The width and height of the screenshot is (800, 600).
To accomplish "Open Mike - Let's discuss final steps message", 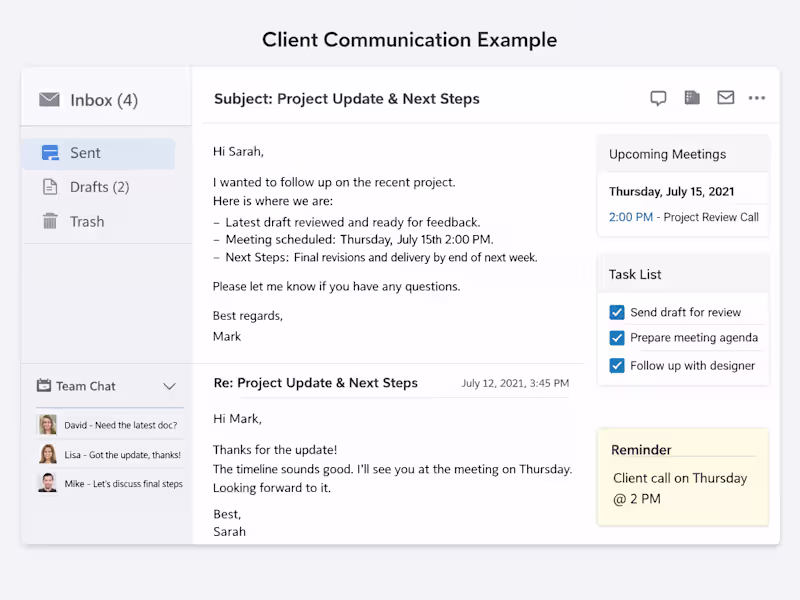I will tap(123, 484).
